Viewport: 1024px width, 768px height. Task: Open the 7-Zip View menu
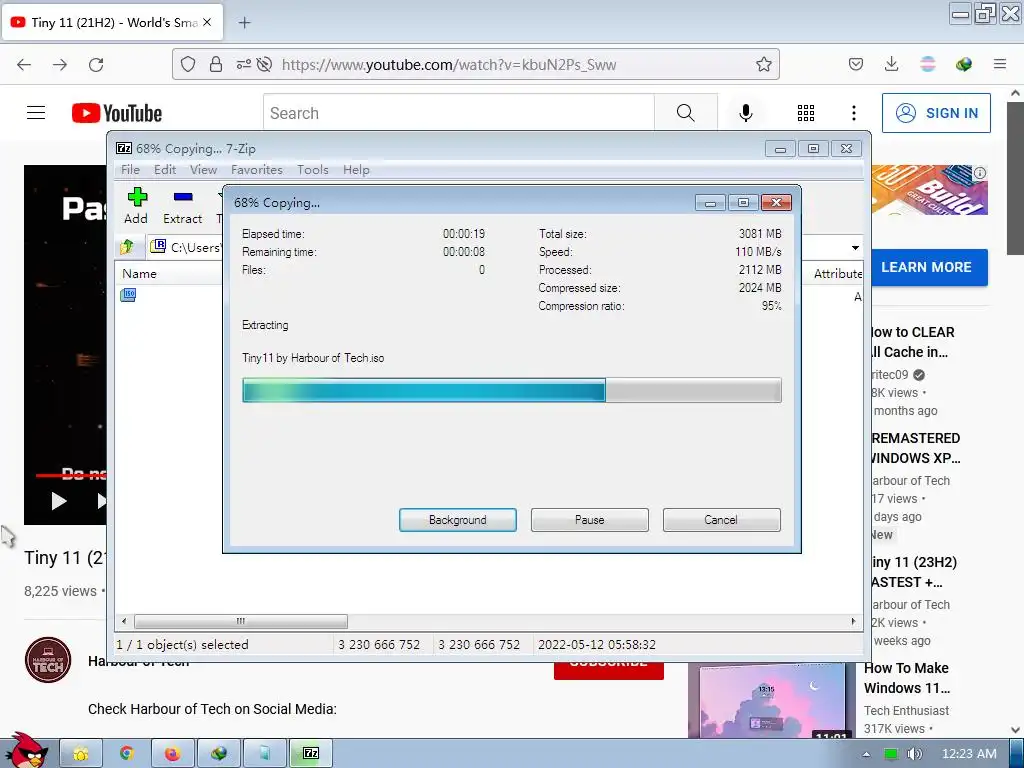click(x=203, y=170)
